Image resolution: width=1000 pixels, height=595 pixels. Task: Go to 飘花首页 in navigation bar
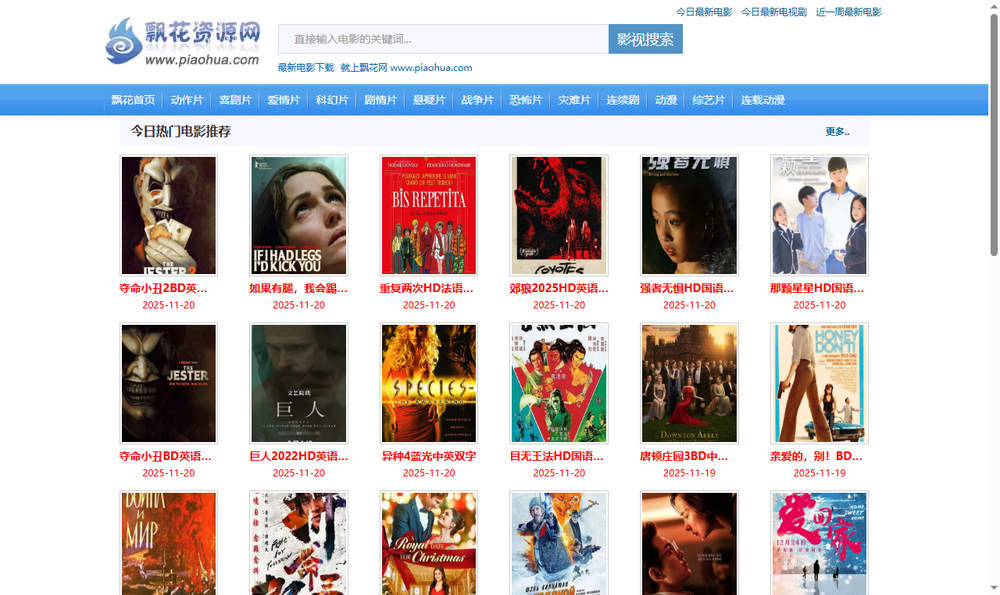coord(133,100)
